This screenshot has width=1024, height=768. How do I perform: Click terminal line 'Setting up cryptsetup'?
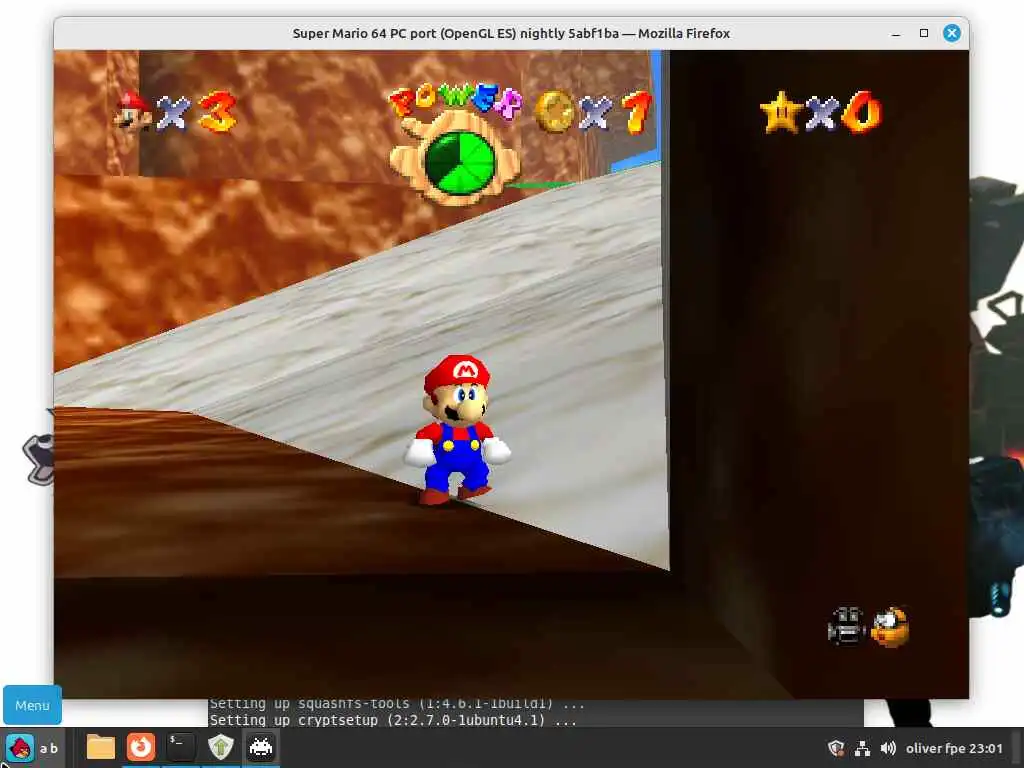[x=392, y=720]
